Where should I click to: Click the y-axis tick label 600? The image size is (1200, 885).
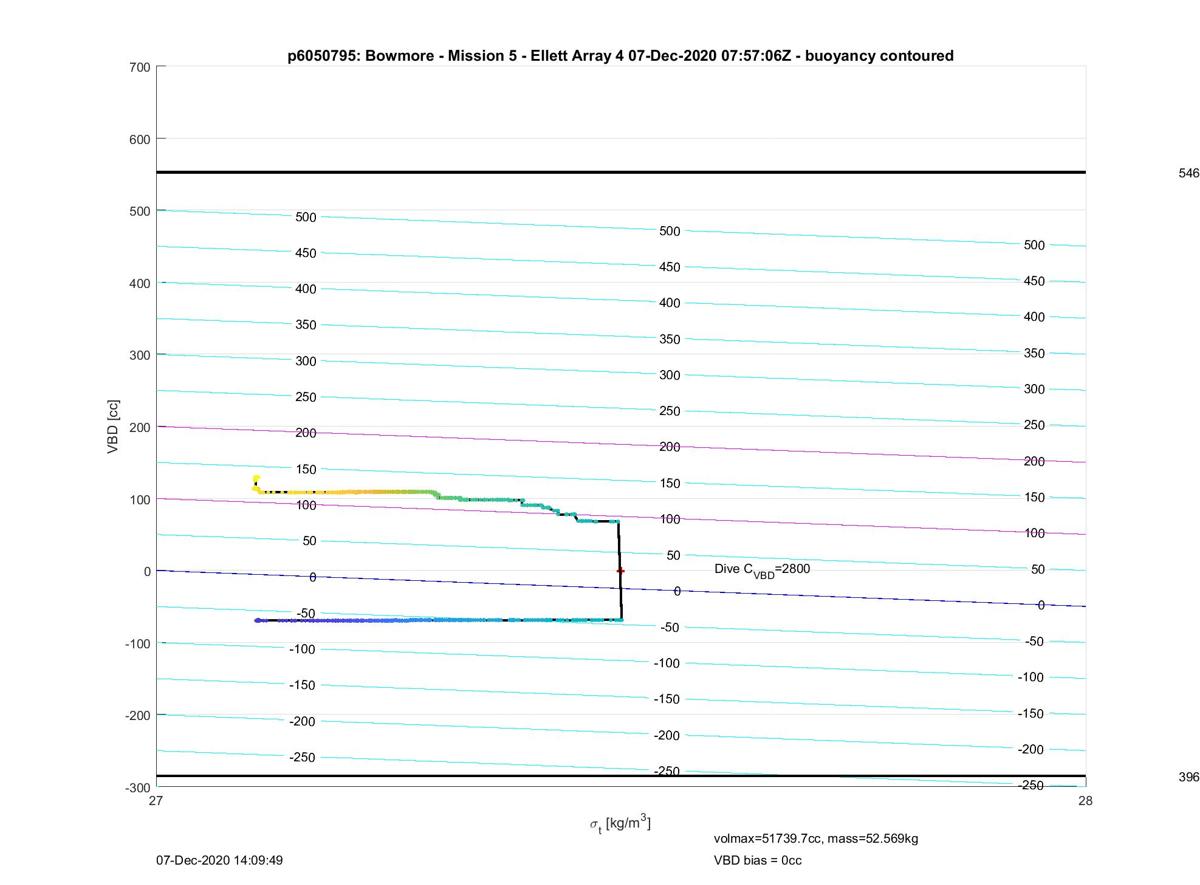pos(139,139)
